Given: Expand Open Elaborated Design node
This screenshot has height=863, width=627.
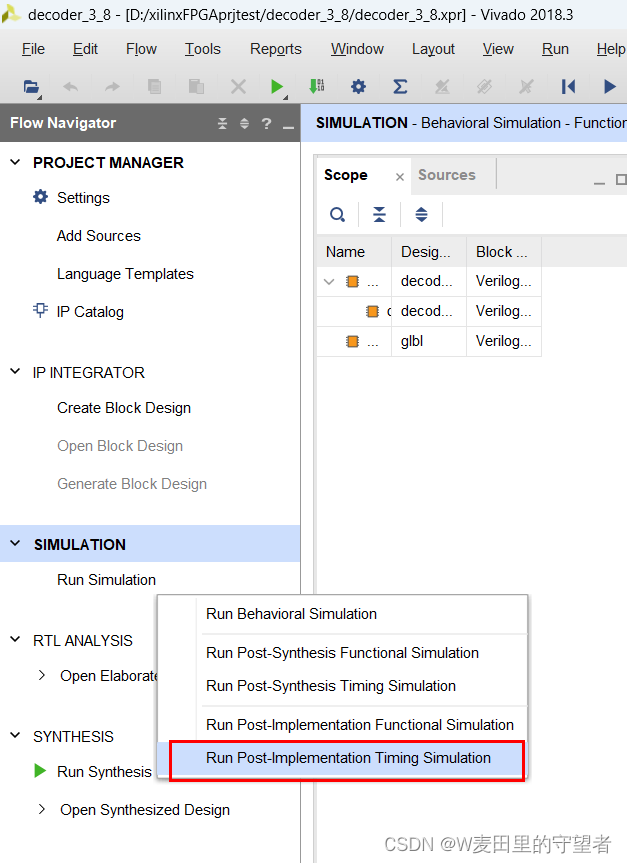Looking at the screenshot, I should coord(42,675).
